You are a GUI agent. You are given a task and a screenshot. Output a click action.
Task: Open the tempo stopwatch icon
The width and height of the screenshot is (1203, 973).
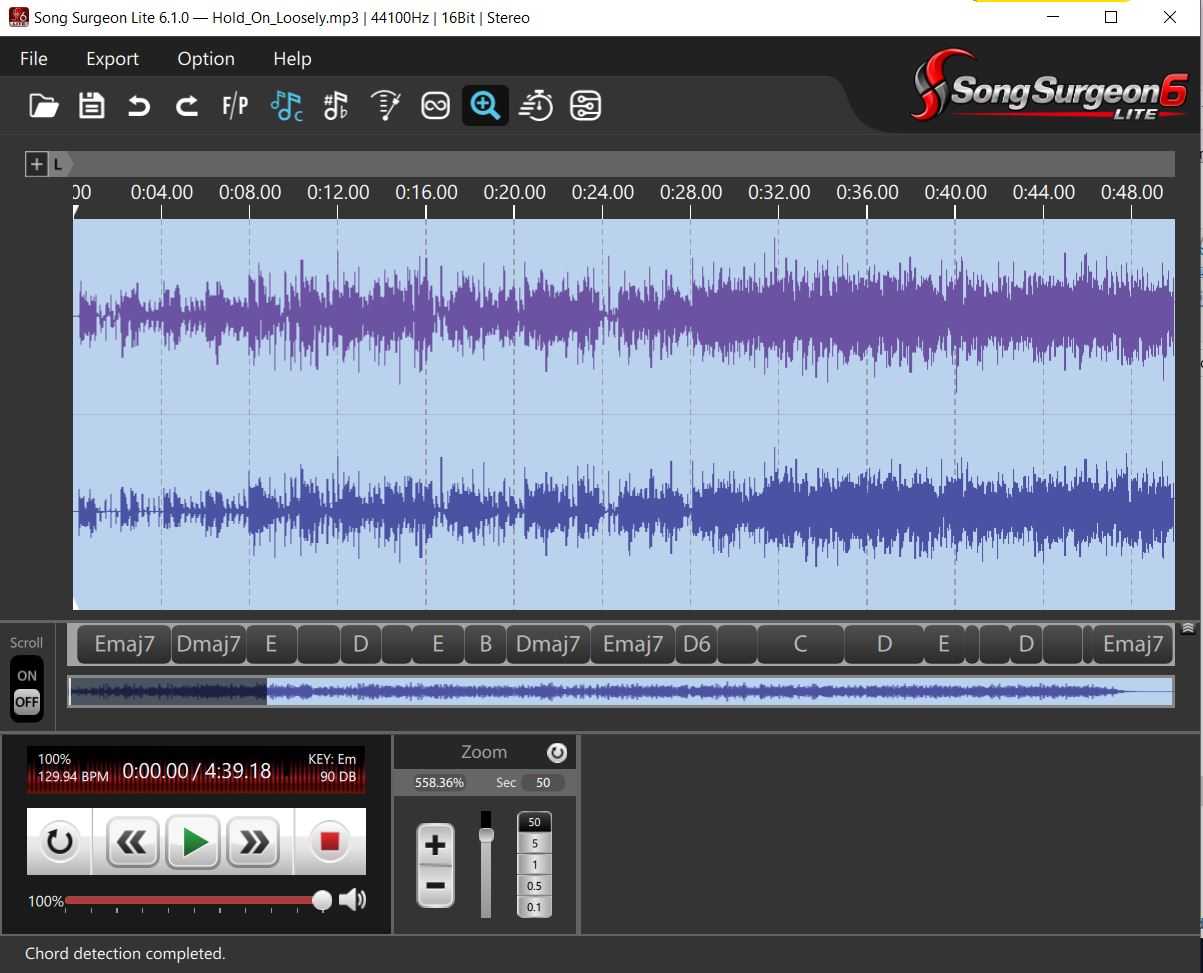pyautogui.click(x=536, y=105)
